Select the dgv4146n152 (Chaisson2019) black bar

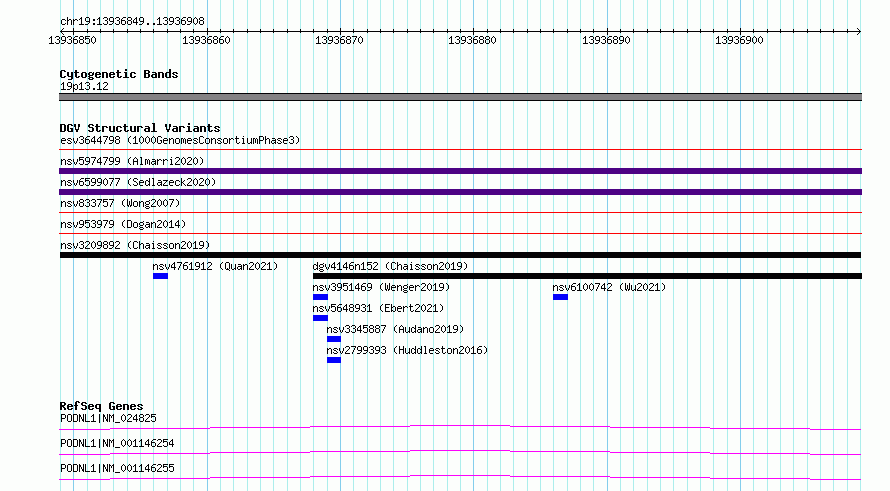coord(587,276)
